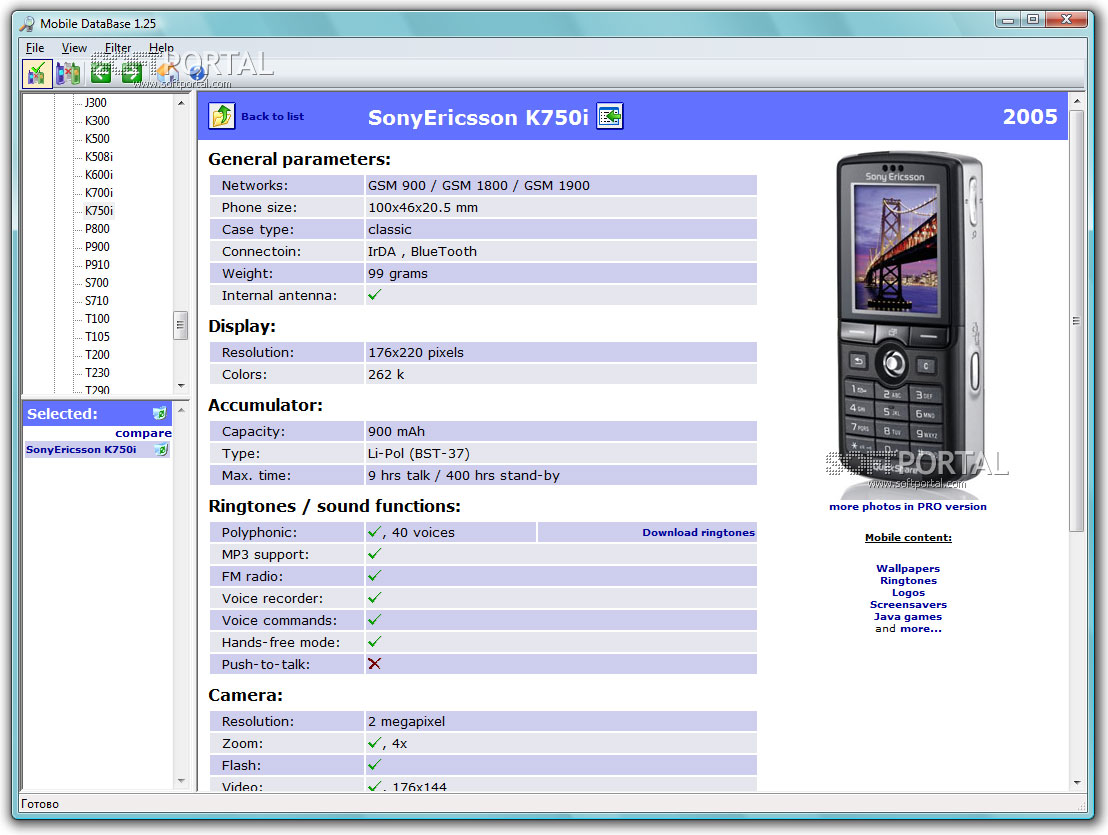Select K500 in the model tree
The width and height of the screenshot is (1108, 835).
tap(98, 138)
